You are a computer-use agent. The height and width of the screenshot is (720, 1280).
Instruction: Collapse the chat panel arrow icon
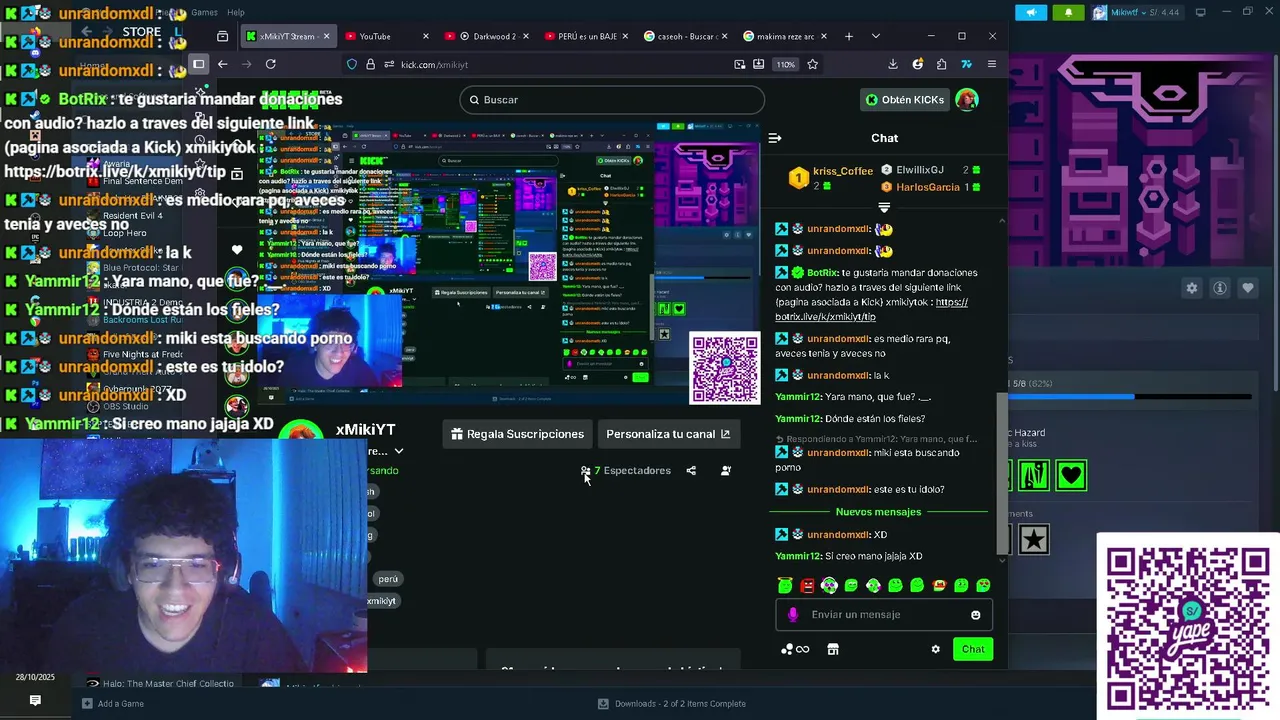775,138
